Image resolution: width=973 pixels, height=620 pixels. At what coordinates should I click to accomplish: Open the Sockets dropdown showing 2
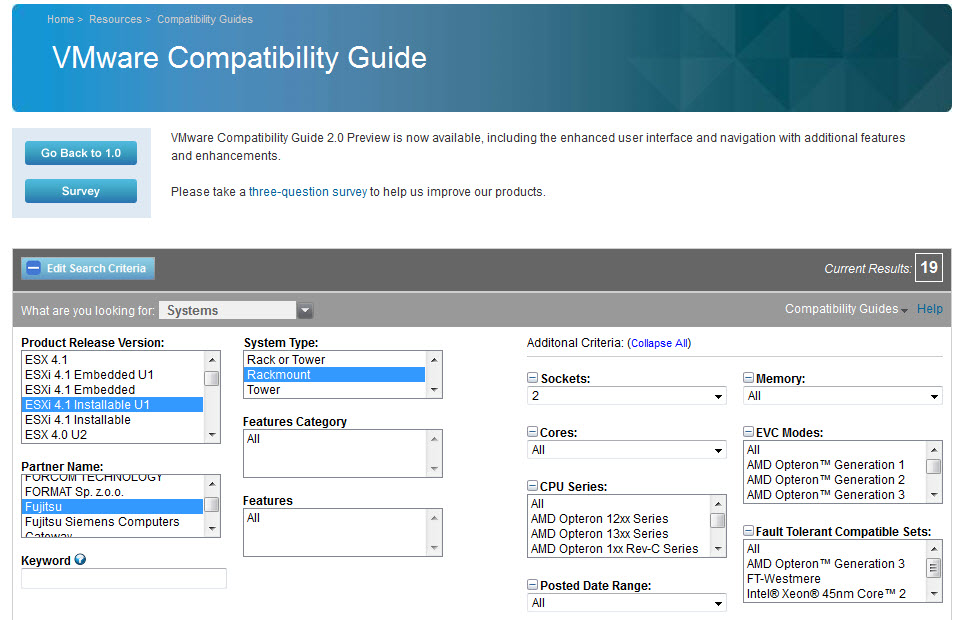point(627,396)
